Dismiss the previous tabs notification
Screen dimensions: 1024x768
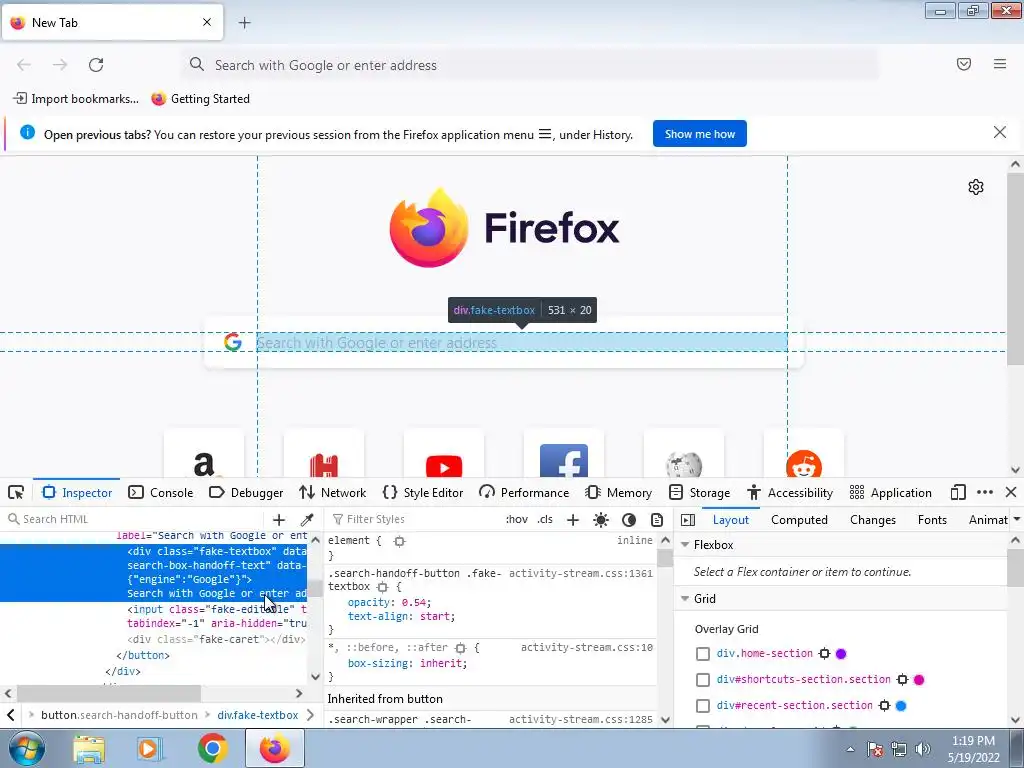point(1000,133)
